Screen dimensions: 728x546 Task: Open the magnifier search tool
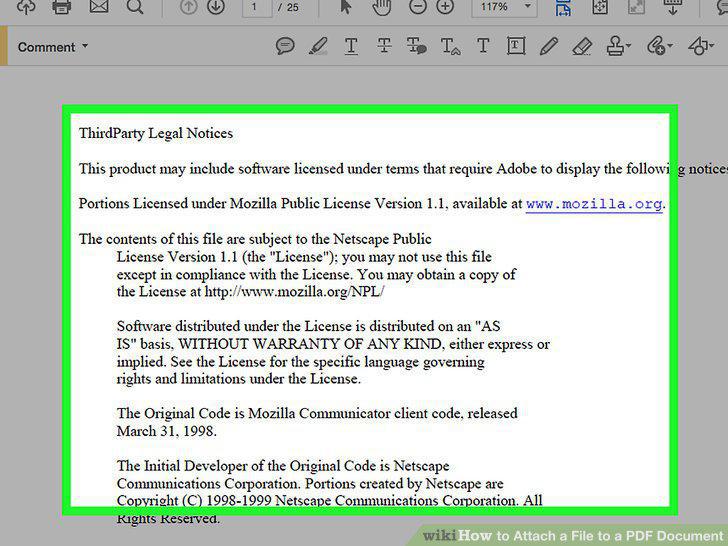(135, 6)
